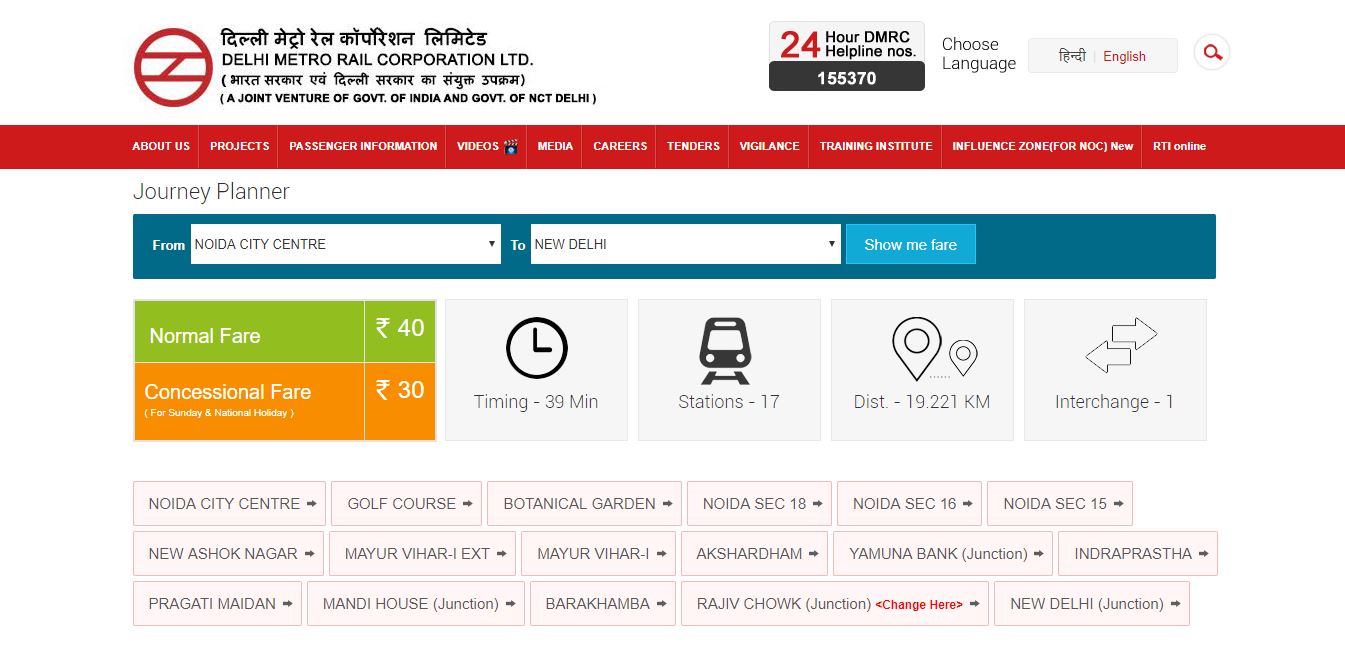Viewport: 1345px width, 664px height.
Task: Switch language to Hindi
Action: click(1071, 56)
